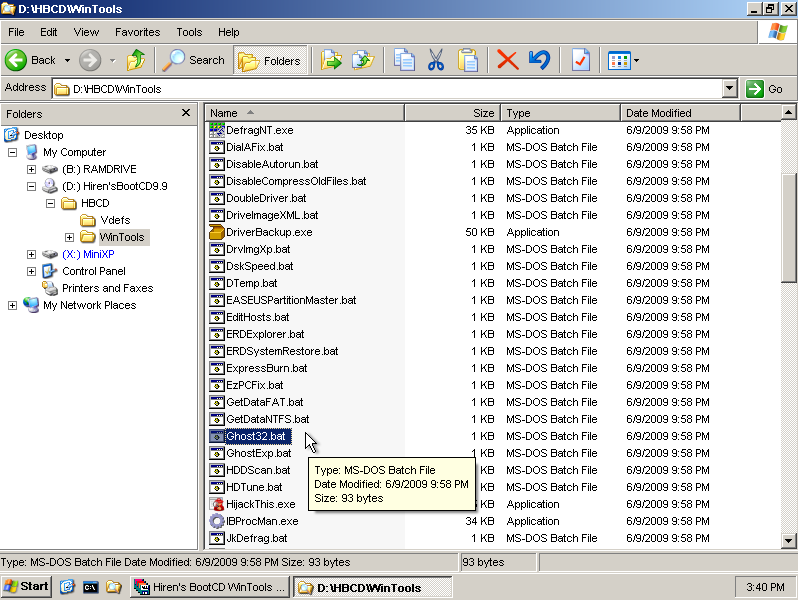The width and height of the screenshot is (798, 600).
Task: Click the red Delete icon
Action: point(507,61)
